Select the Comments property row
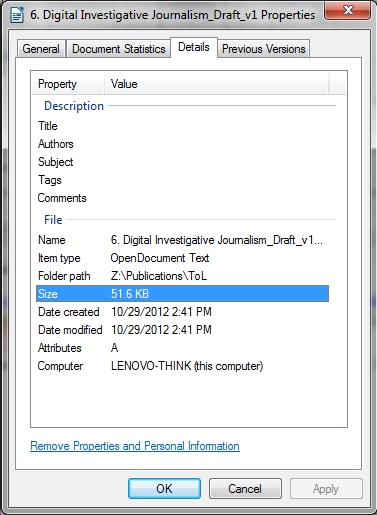 coord(182,198)
